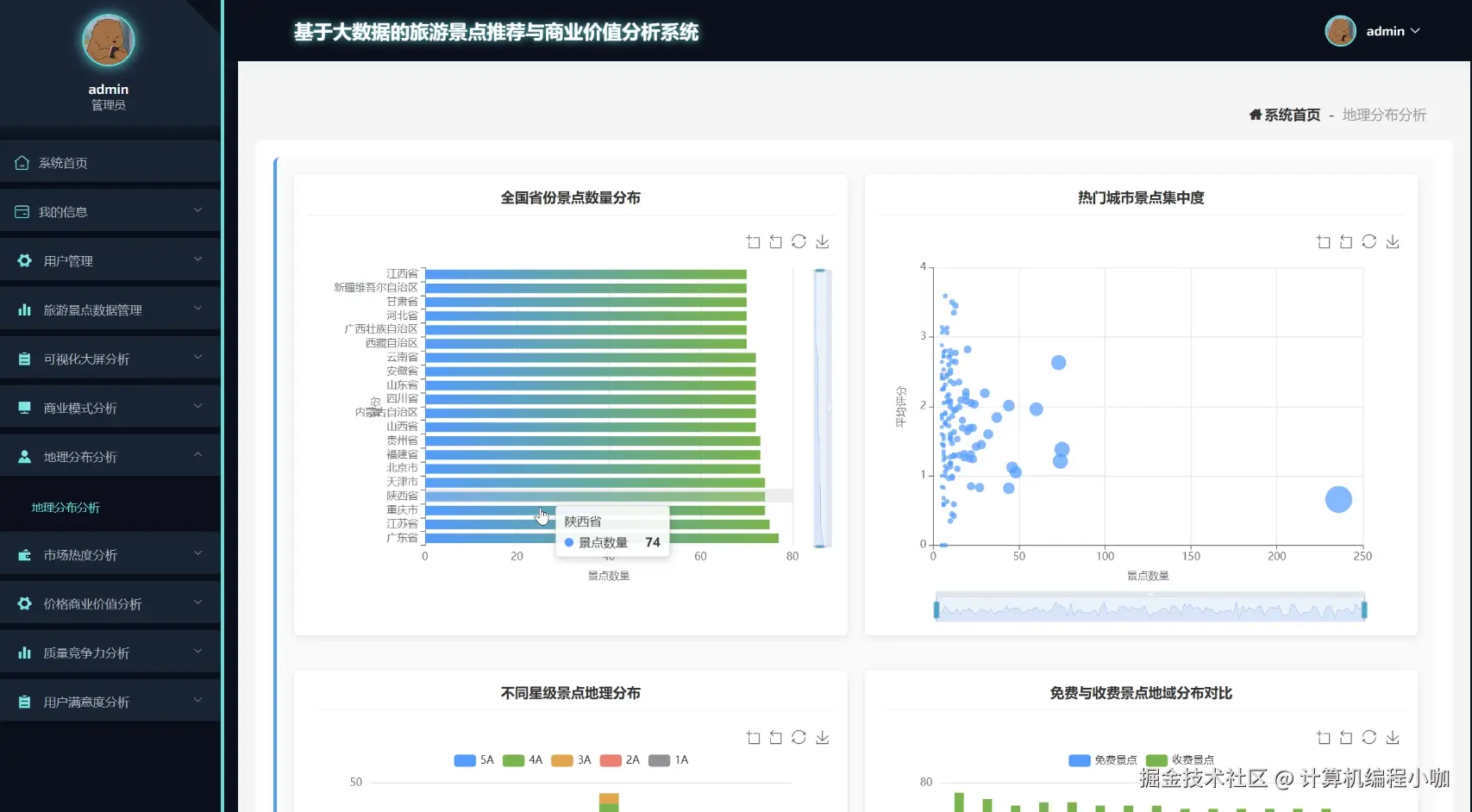Collapse the 地理分布分析 chevron
This screenshot has width=1472, height=812.
click(x=197, y=455)
